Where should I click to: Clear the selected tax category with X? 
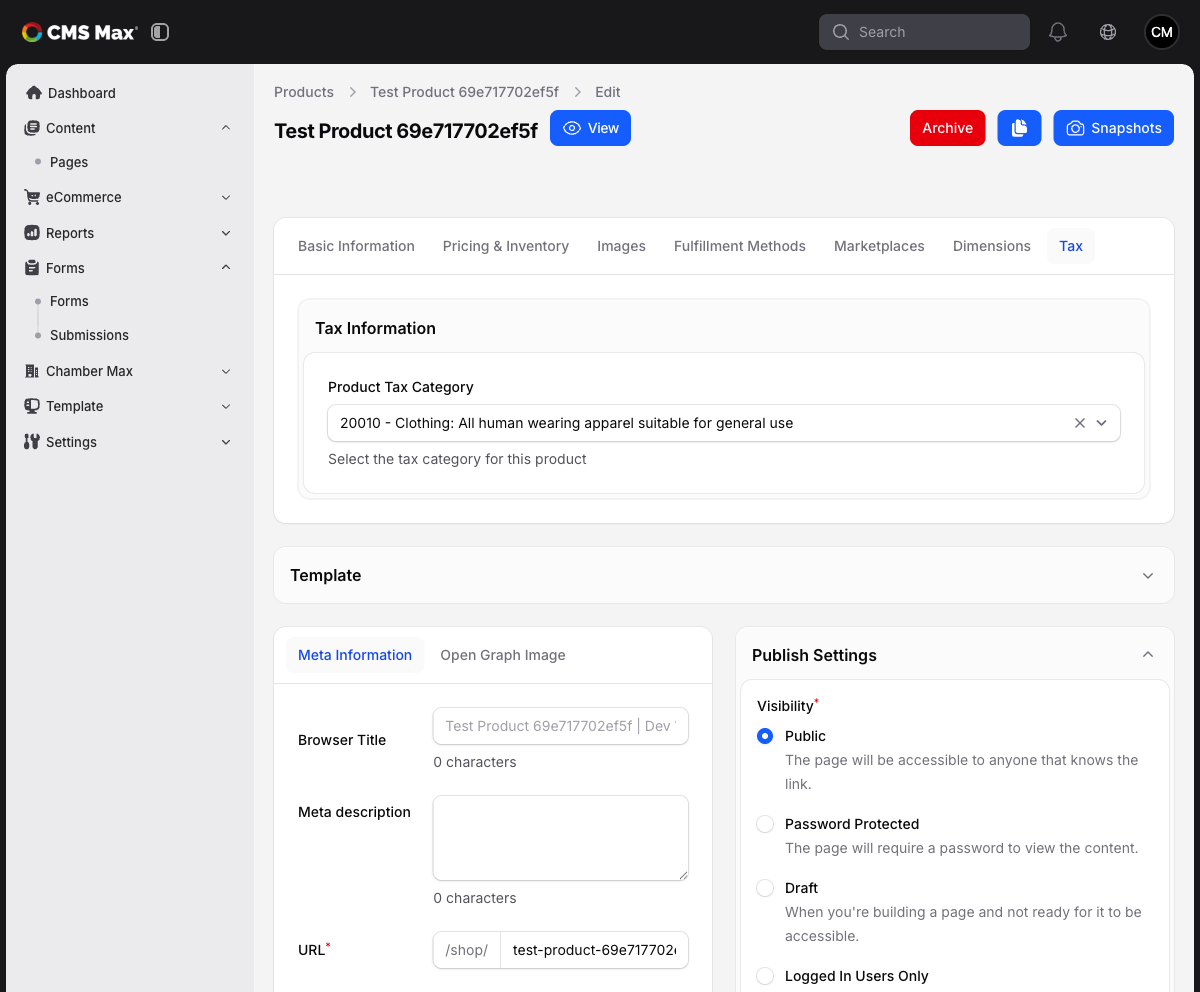pos(1080,423)
